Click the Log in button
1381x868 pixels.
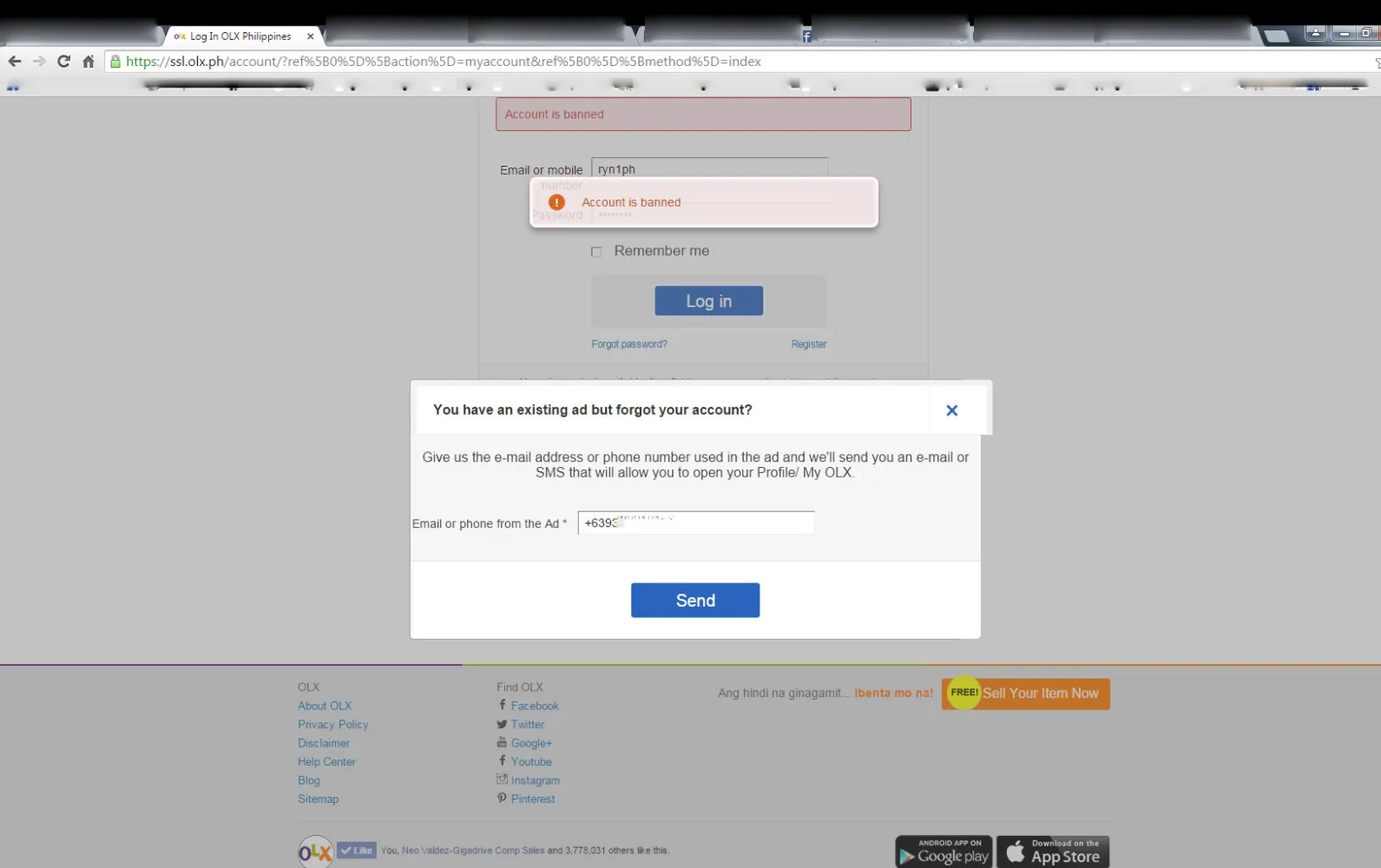[709, 301]
